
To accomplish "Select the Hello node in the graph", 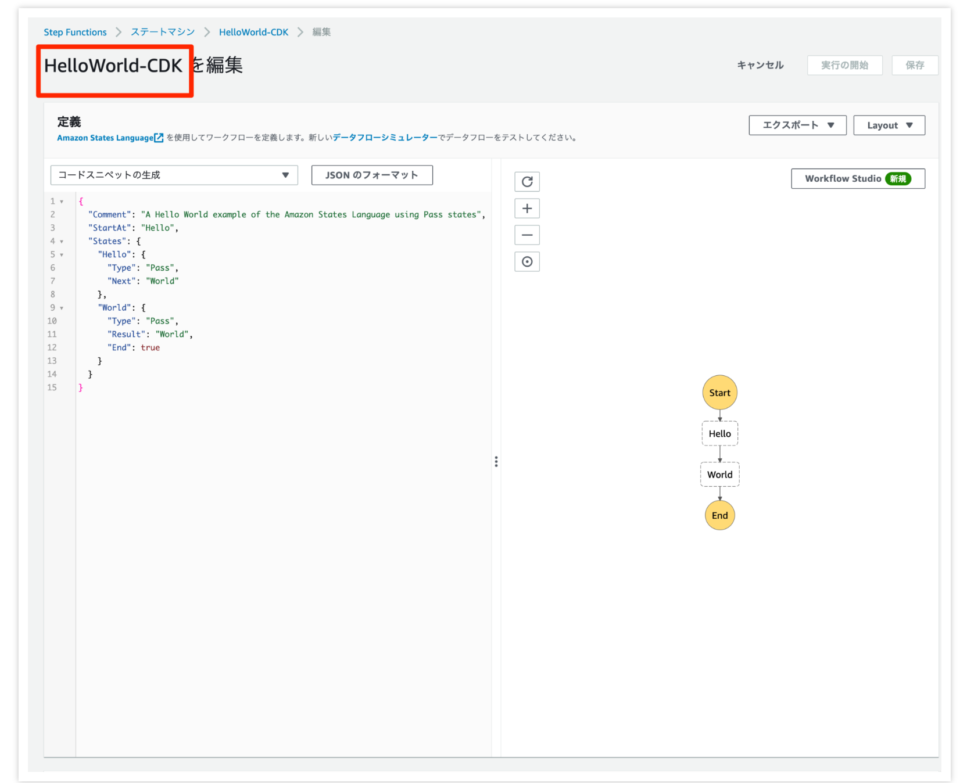I will point(719,432).
